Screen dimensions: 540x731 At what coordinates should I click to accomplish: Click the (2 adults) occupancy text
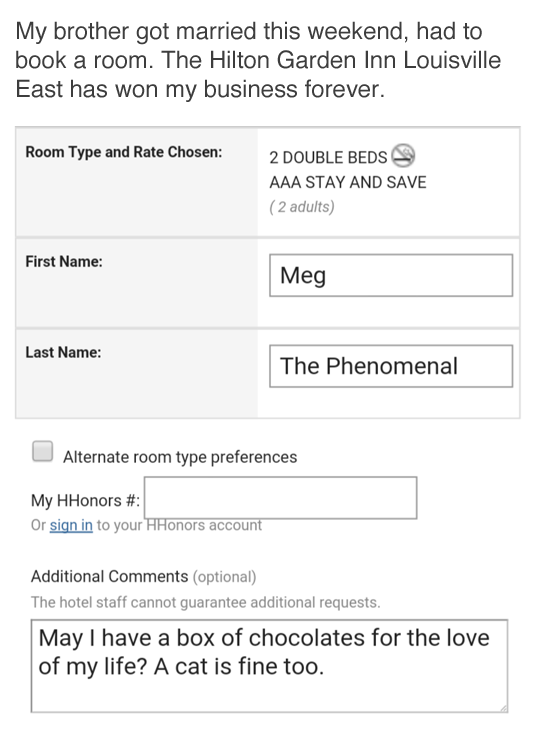point(302,207)
